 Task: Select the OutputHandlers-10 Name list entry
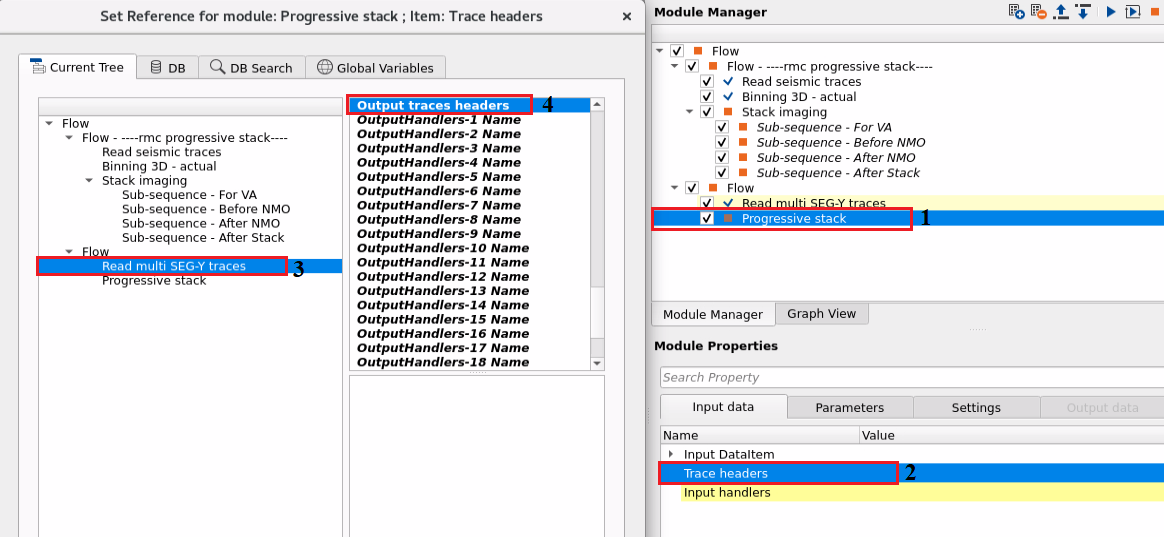tap(470, 248)
